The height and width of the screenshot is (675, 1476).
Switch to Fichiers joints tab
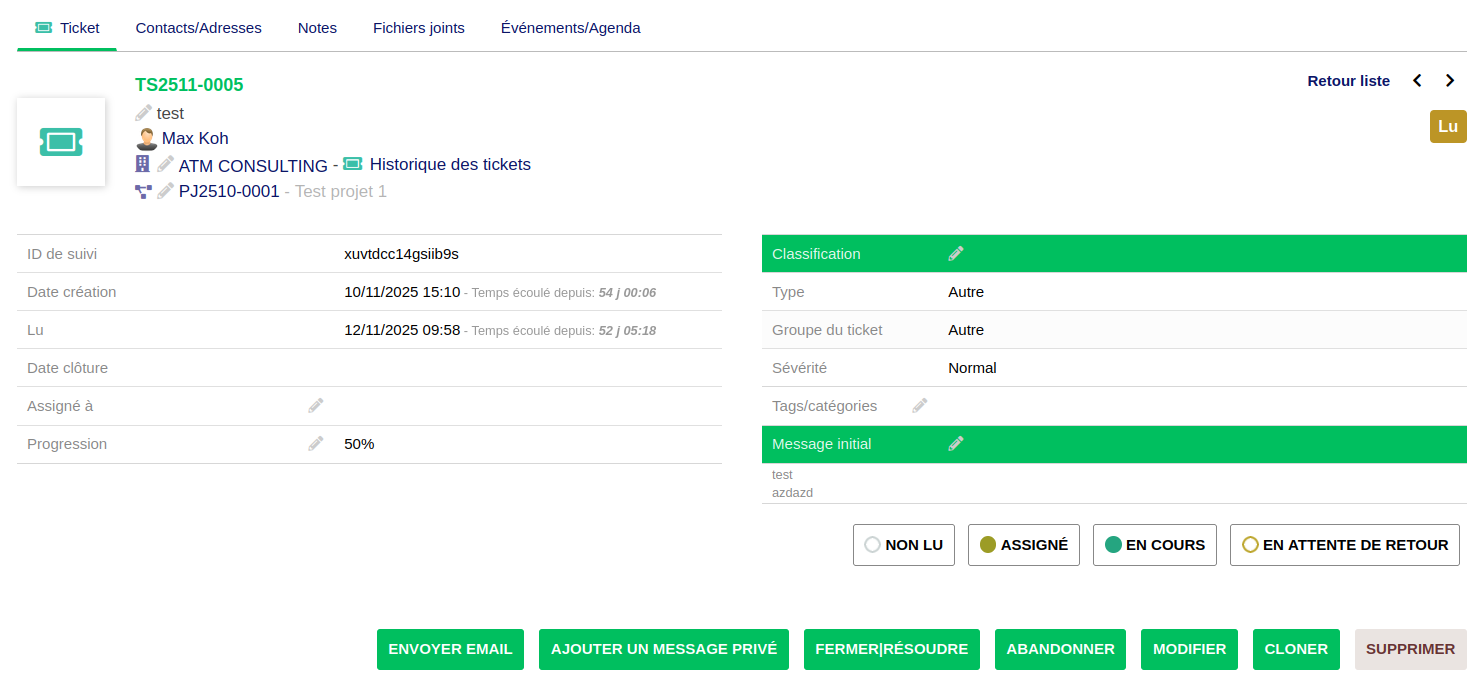[x=418, y=28]
